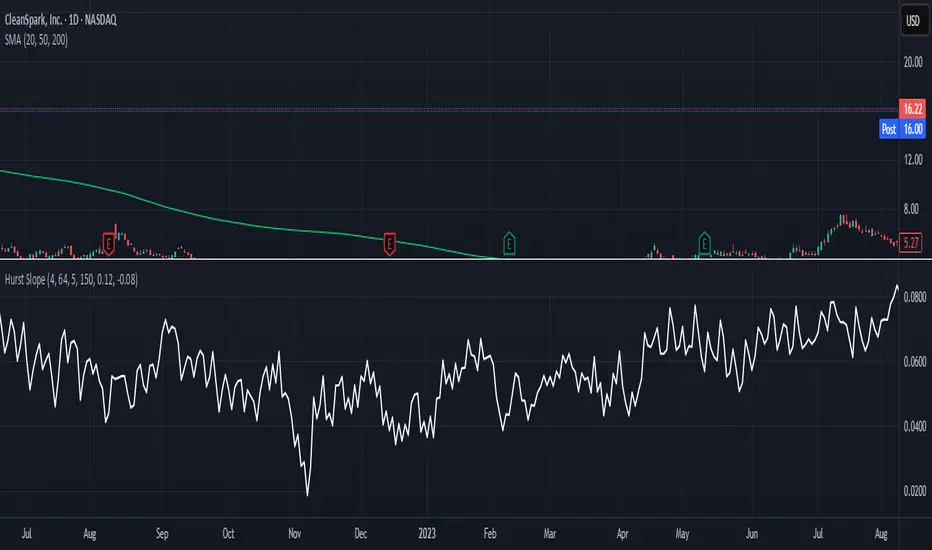Click the Jun label on time axis

pos(752,533)
